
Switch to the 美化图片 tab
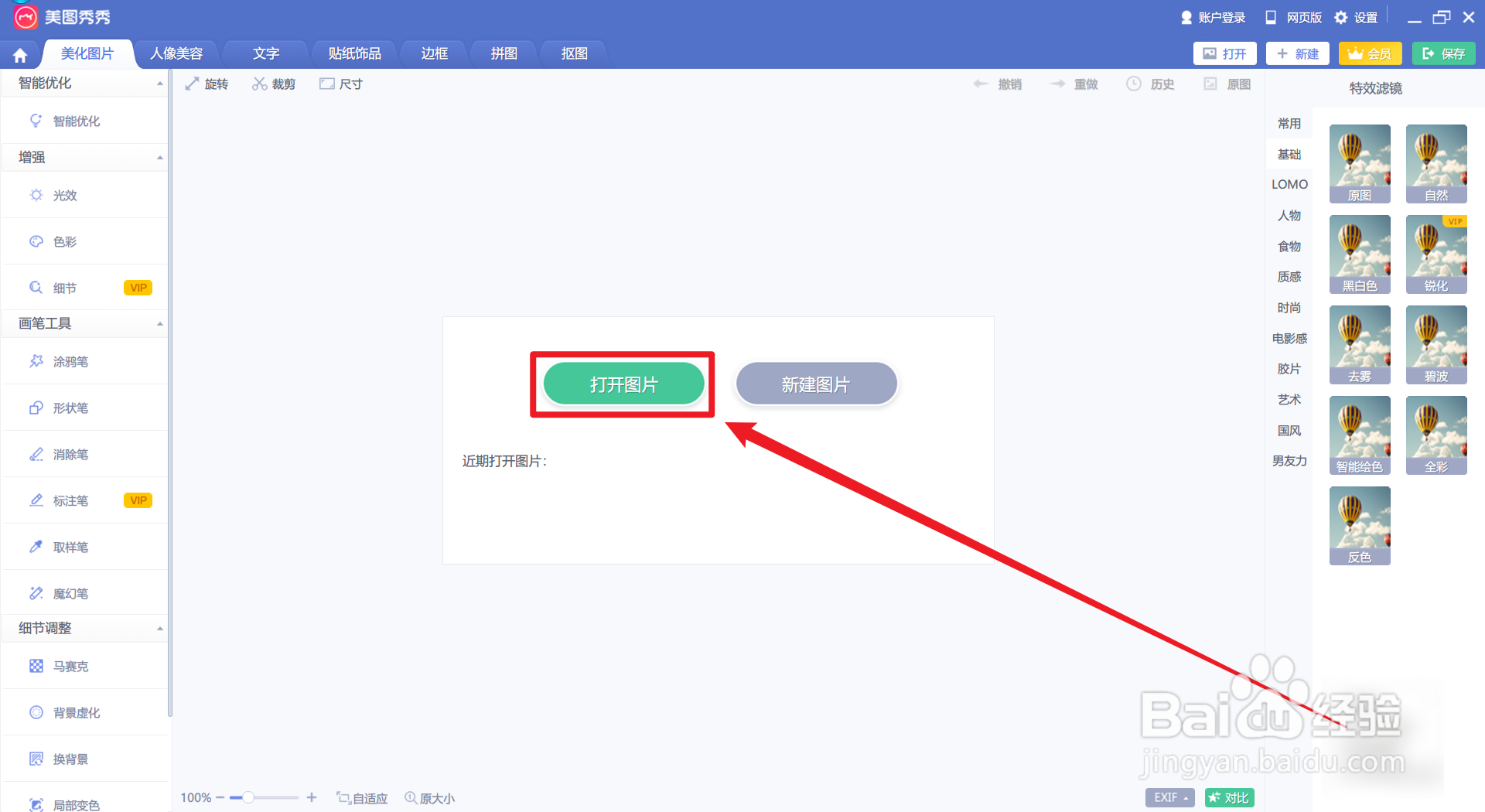(x=87, y=53)
